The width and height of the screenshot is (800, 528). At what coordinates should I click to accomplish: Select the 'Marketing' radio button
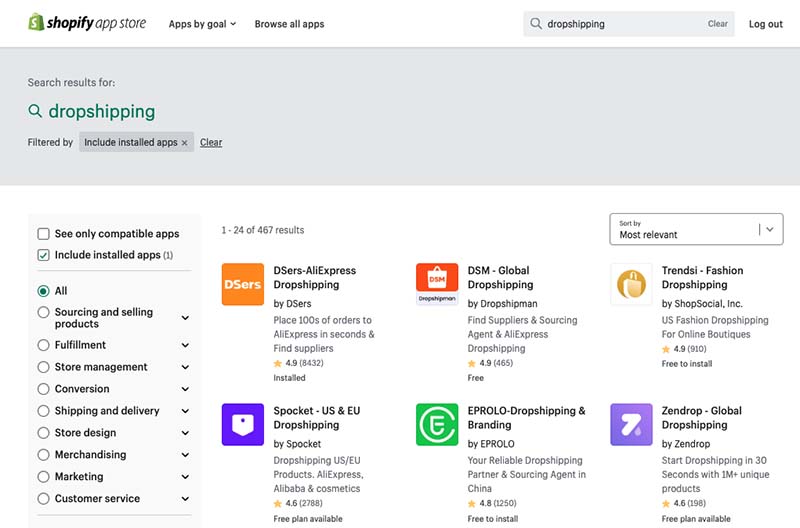click(43, 477)
